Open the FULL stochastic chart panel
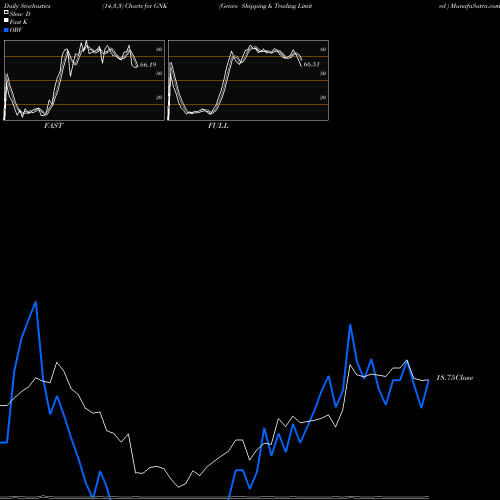 click(248, 80)
